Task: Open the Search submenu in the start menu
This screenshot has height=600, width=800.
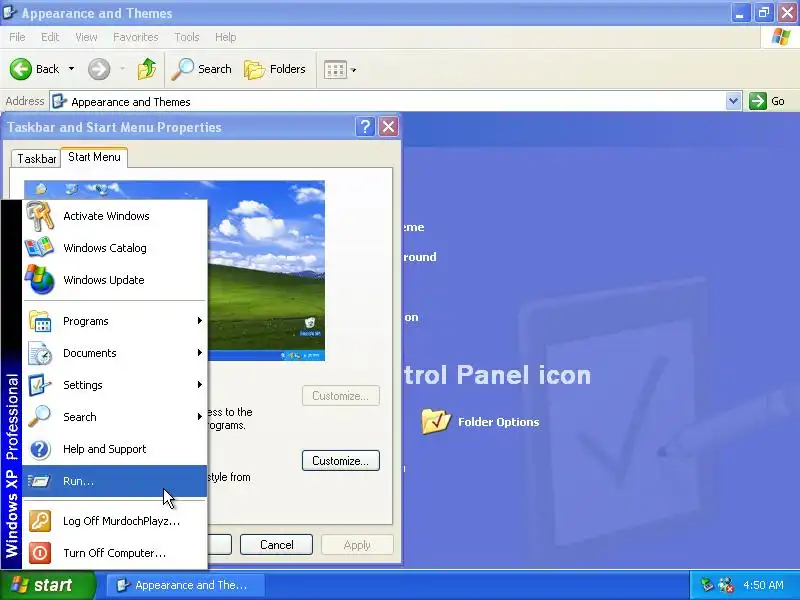Action: (115, 417)
